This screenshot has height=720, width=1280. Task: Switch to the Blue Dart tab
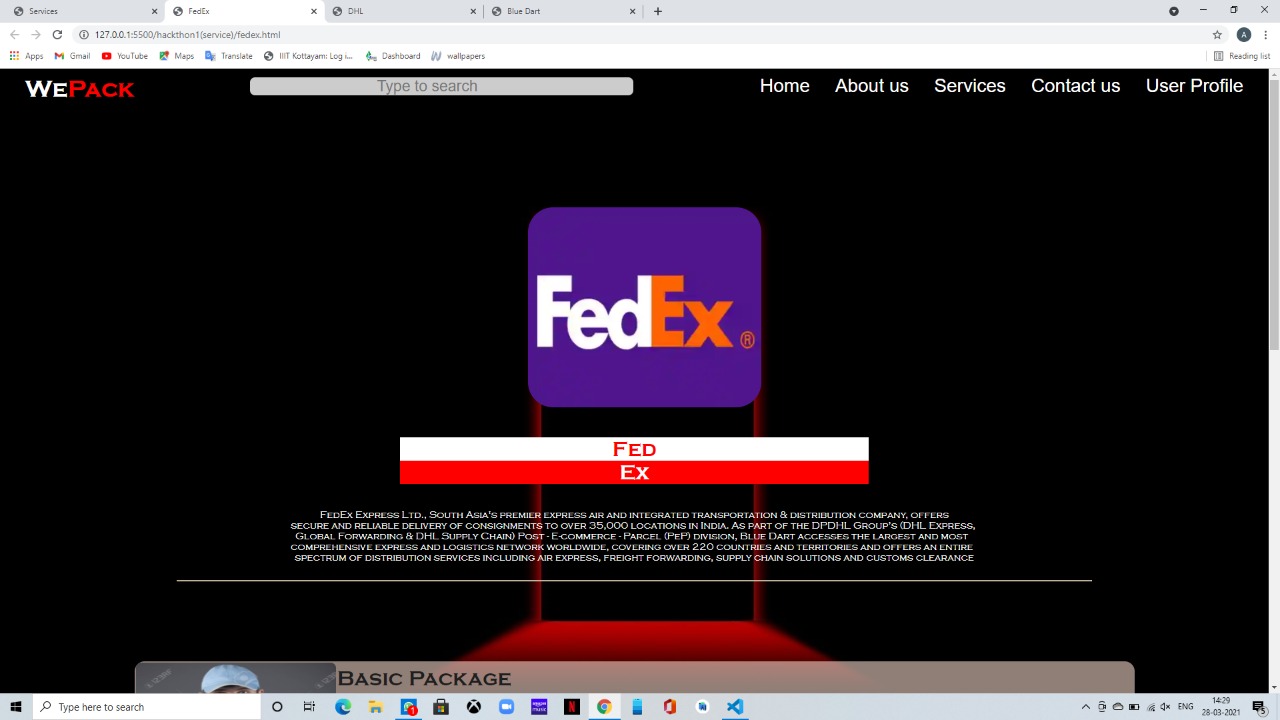(562, 11)
